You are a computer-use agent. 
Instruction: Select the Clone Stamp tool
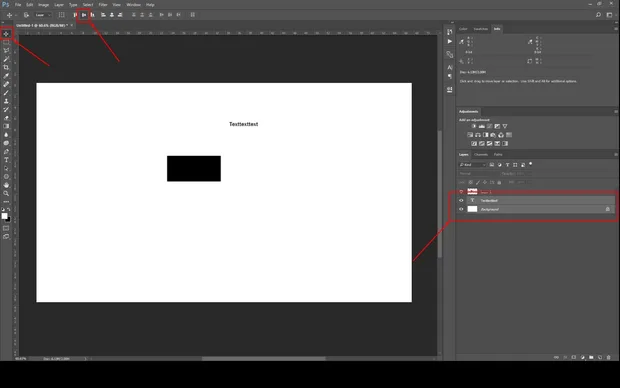(x=6, y=101)
